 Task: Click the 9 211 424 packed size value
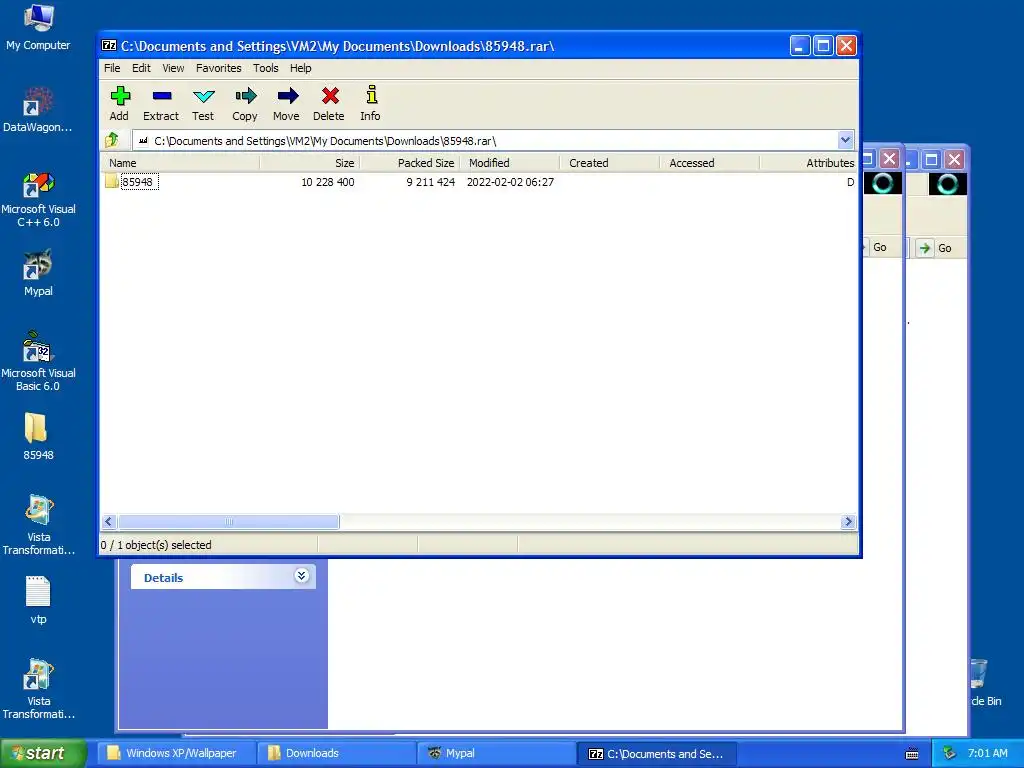[430, 182]
